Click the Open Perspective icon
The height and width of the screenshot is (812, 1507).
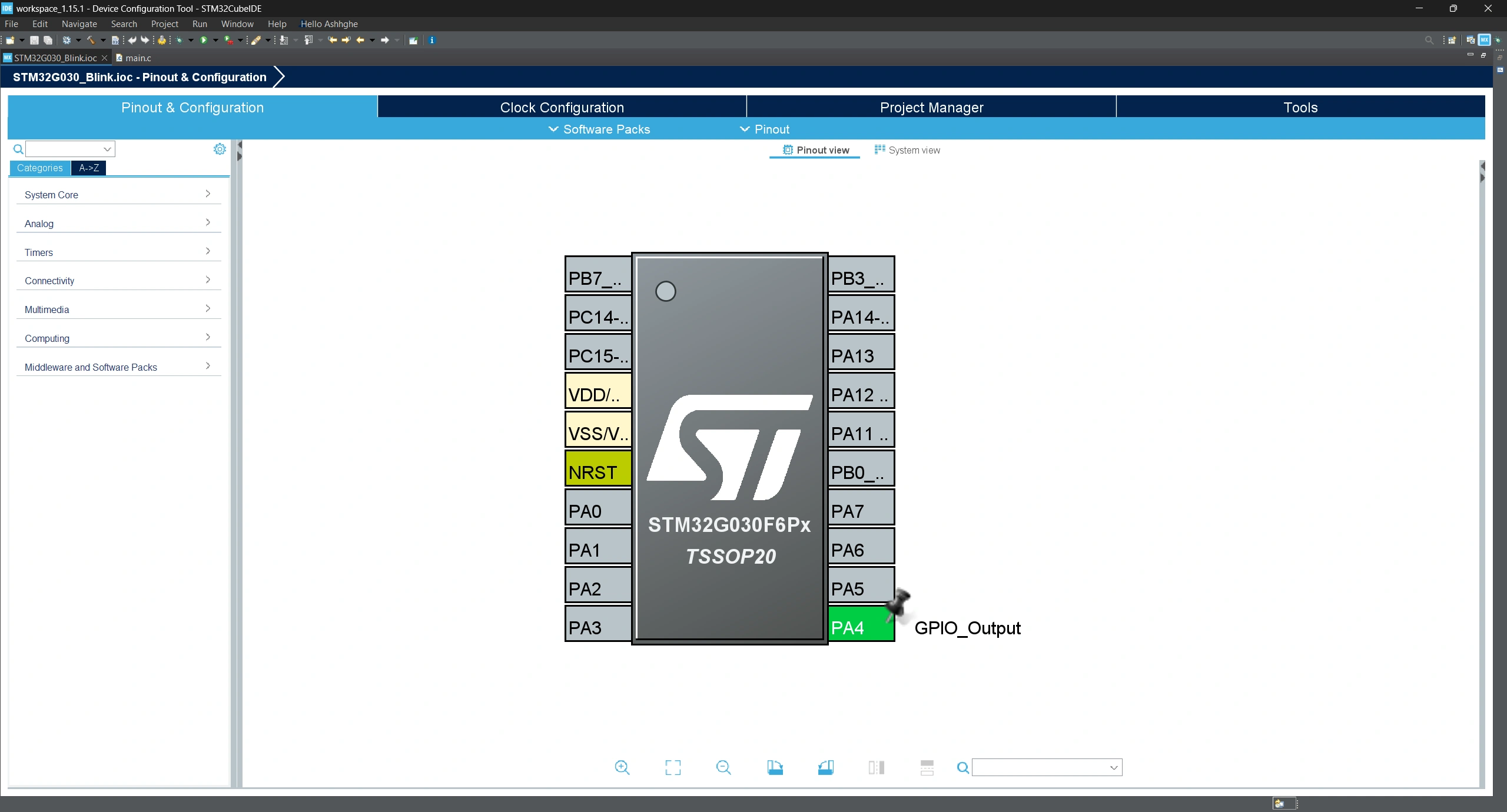(1452, 40)
